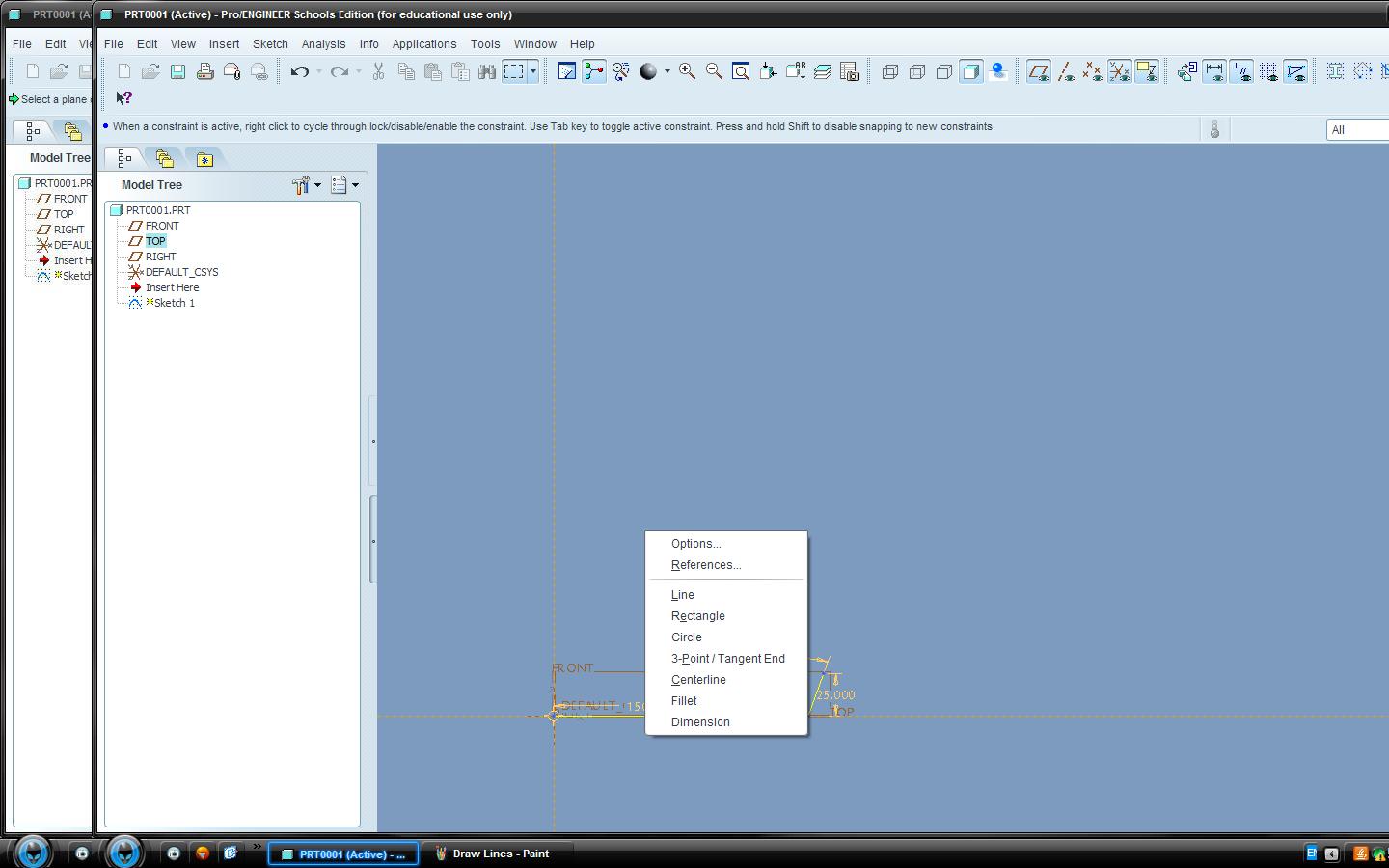Select the FRONT plane in model tree
Image resolution: width=1389 pixels, height=868 pixels.
pyautogui.click(x=162, y=226)
